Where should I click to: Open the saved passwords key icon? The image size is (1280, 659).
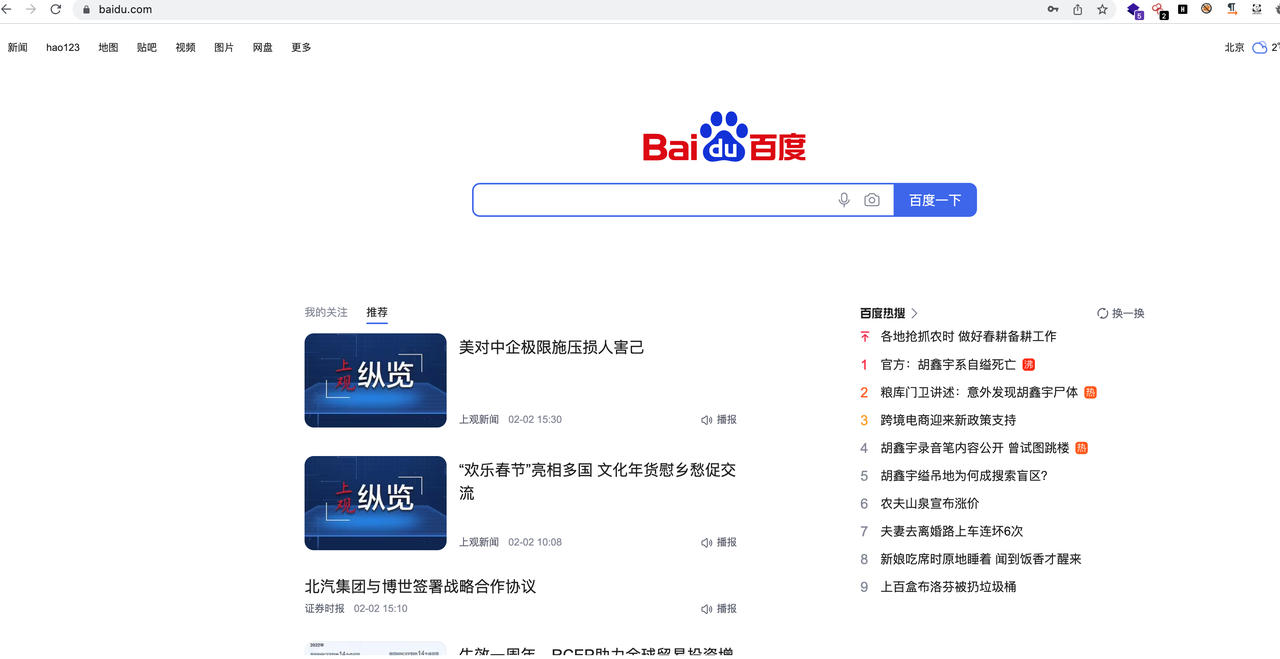point(1053,9)
